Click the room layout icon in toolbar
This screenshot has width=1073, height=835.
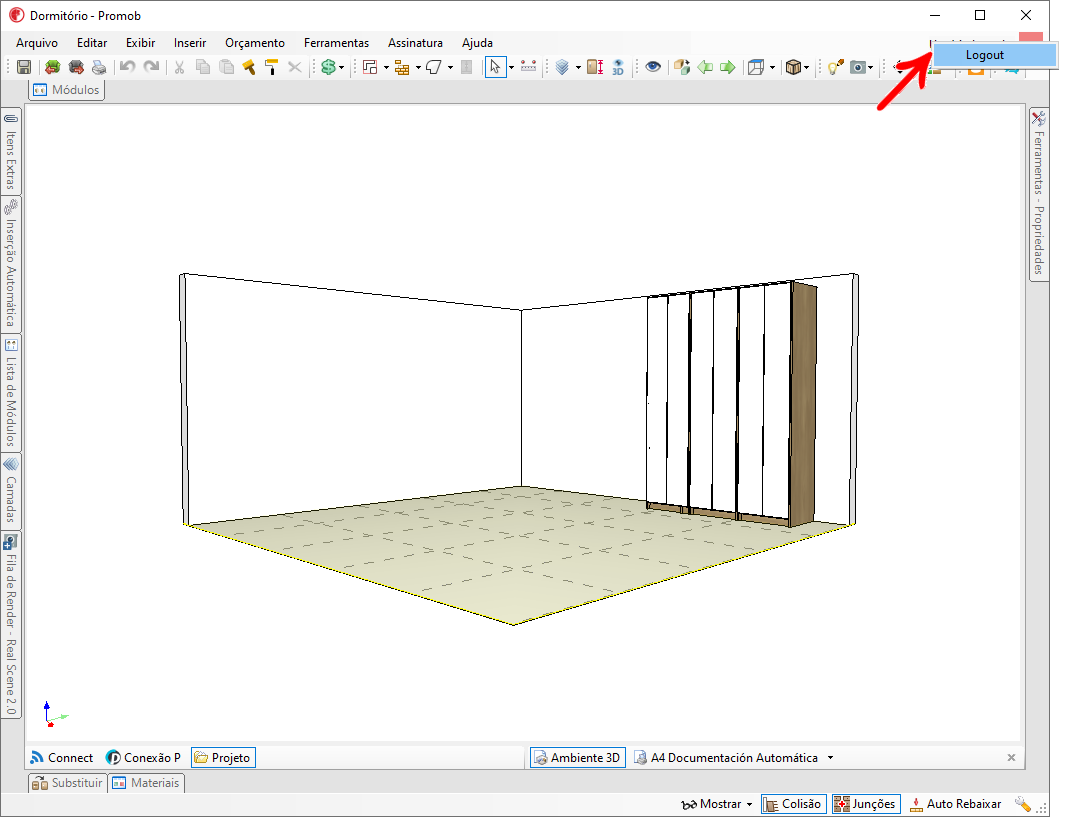click(370, 67)
